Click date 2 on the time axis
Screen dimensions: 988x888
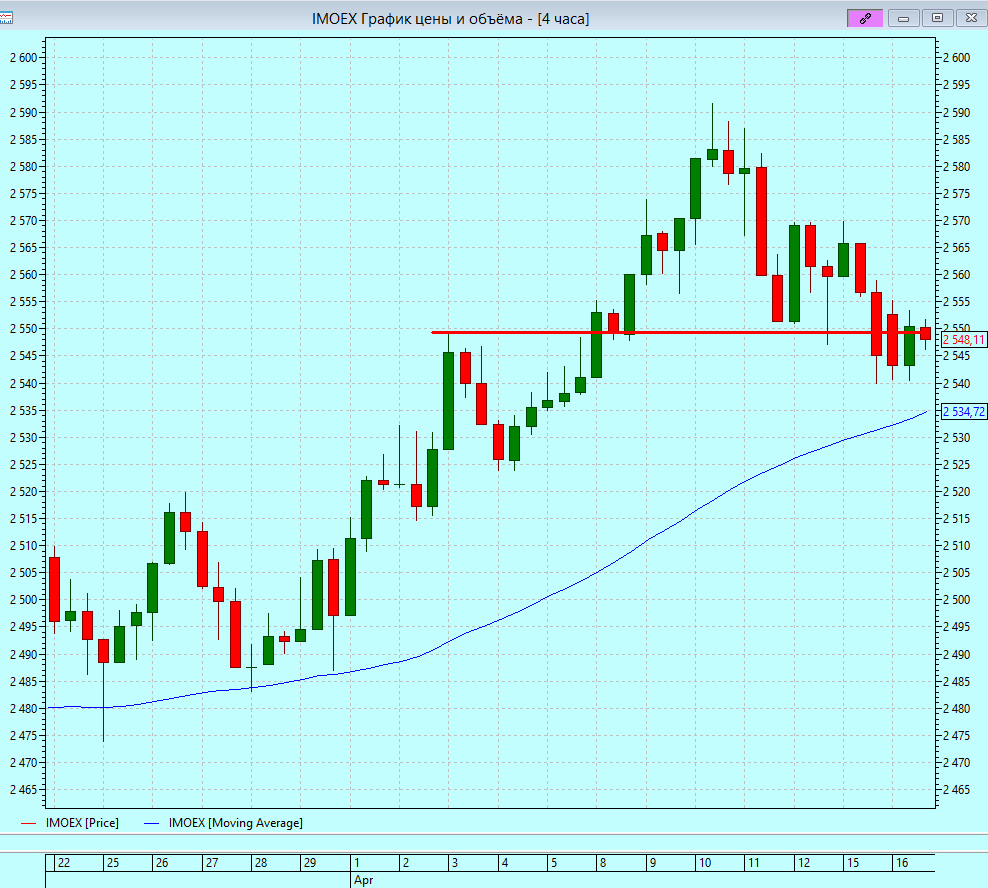click(406, 863)
